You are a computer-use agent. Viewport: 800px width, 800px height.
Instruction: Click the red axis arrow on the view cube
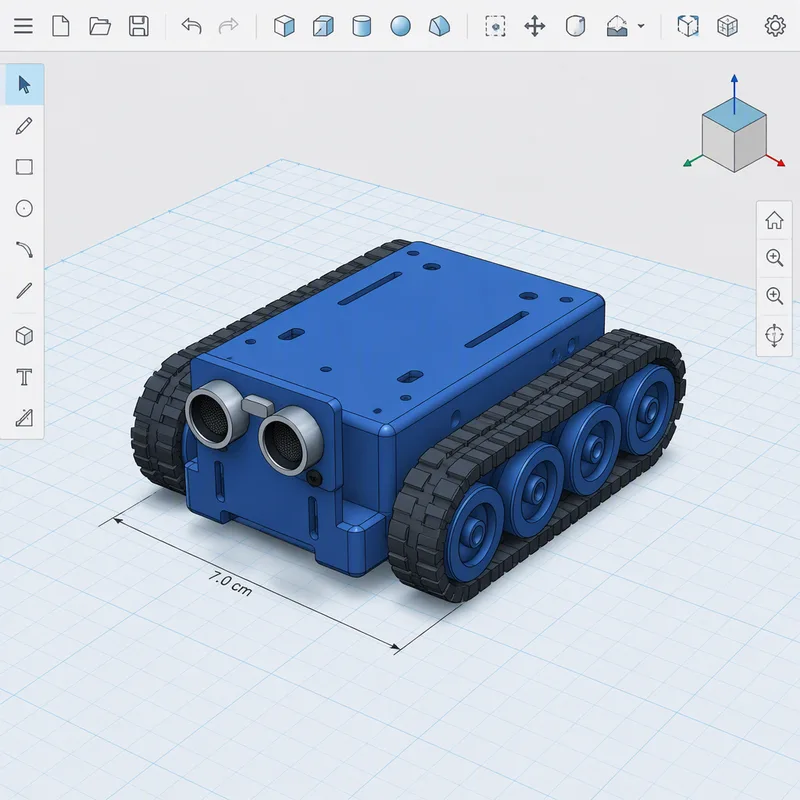pos(776,161)
